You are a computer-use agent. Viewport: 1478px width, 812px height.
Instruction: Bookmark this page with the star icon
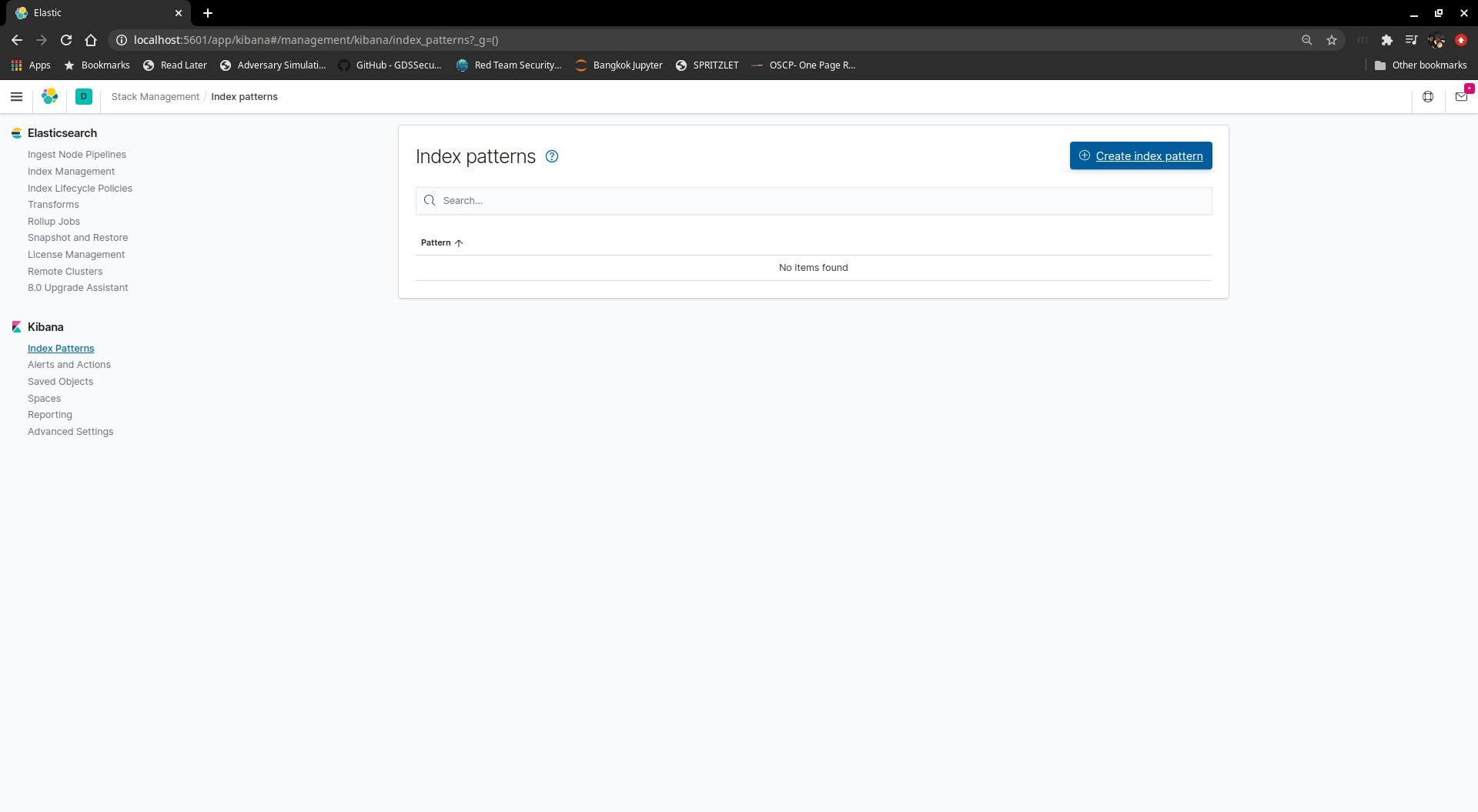1332,40
